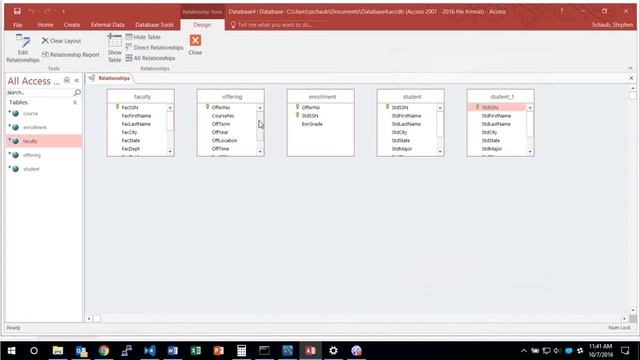Select StdMajor field in student table

(402, 149)
